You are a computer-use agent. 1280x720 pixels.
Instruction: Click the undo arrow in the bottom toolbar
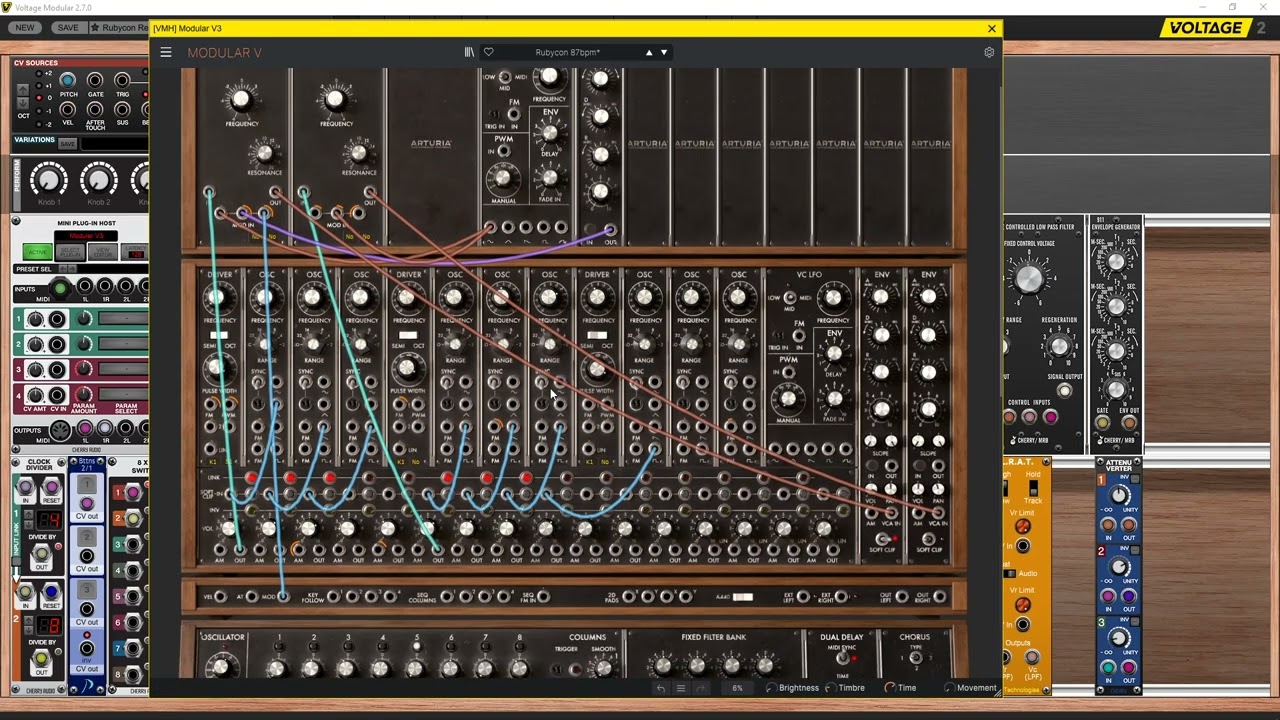pyautogui.click(x=660, y=688)
